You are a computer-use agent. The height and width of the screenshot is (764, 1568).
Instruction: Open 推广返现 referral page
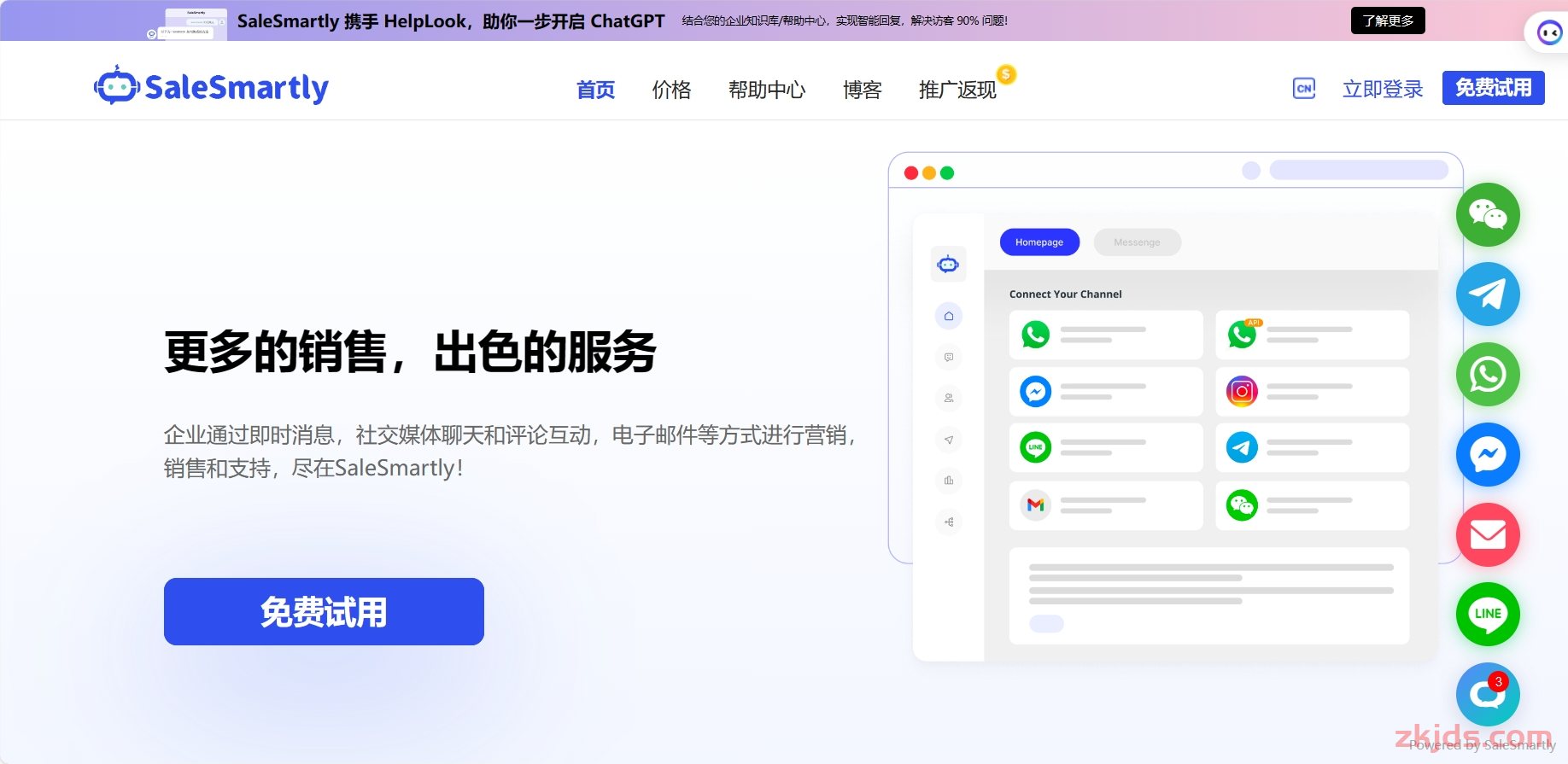(957, 90)
